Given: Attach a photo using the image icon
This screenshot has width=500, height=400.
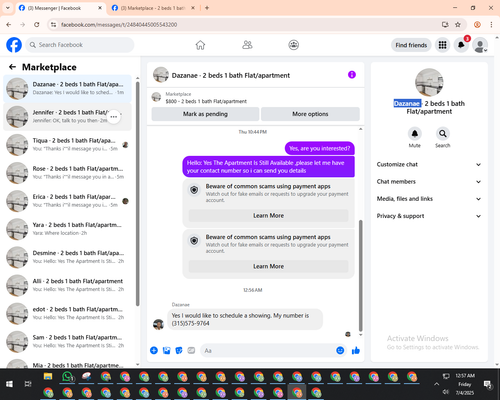Looking at the screenshot, I should tap(166, 350).
